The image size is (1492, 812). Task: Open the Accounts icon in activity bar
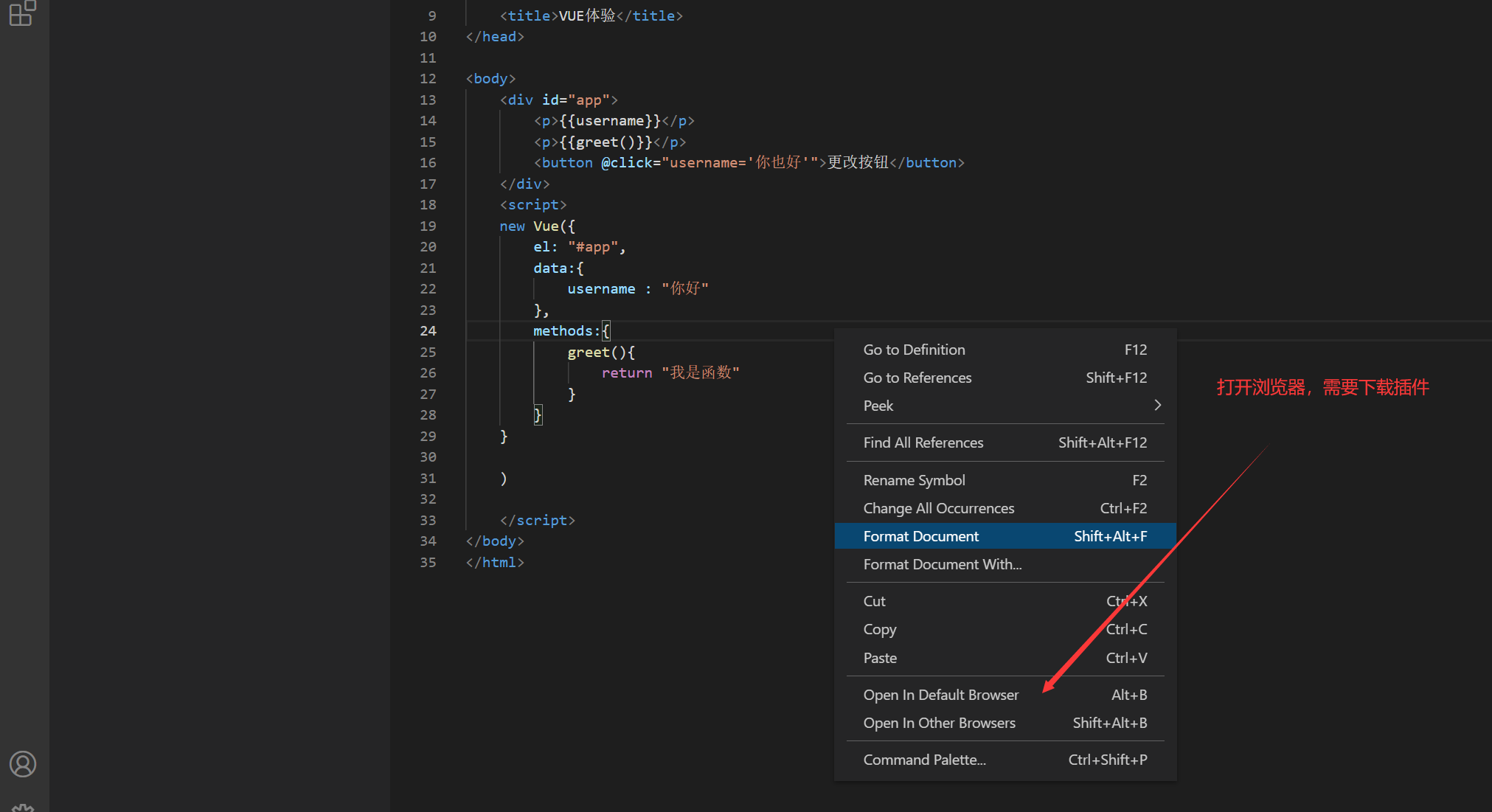click(23, 764)
